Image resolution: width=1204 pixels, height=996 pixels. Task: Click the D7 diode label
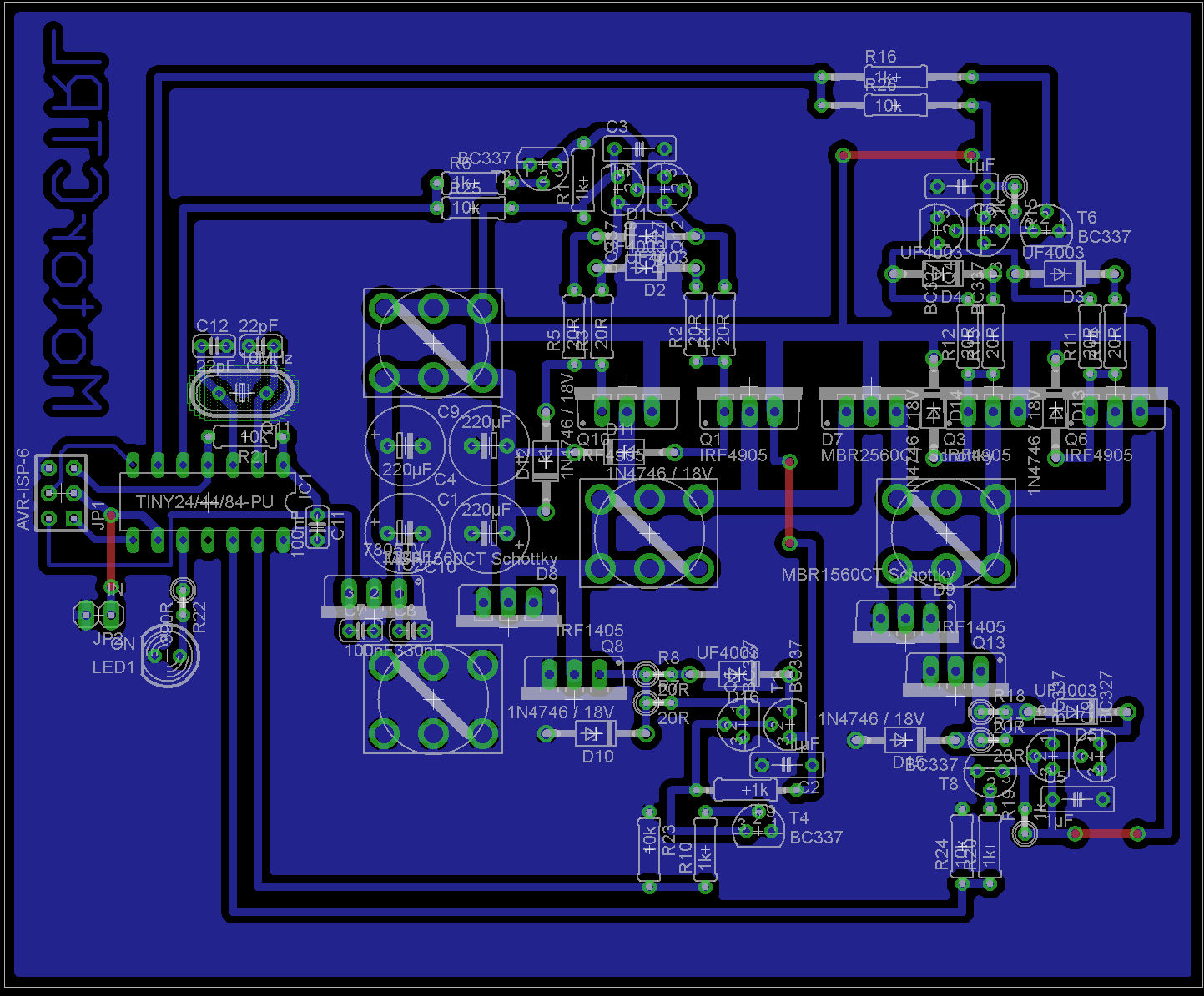coord(832,440)
